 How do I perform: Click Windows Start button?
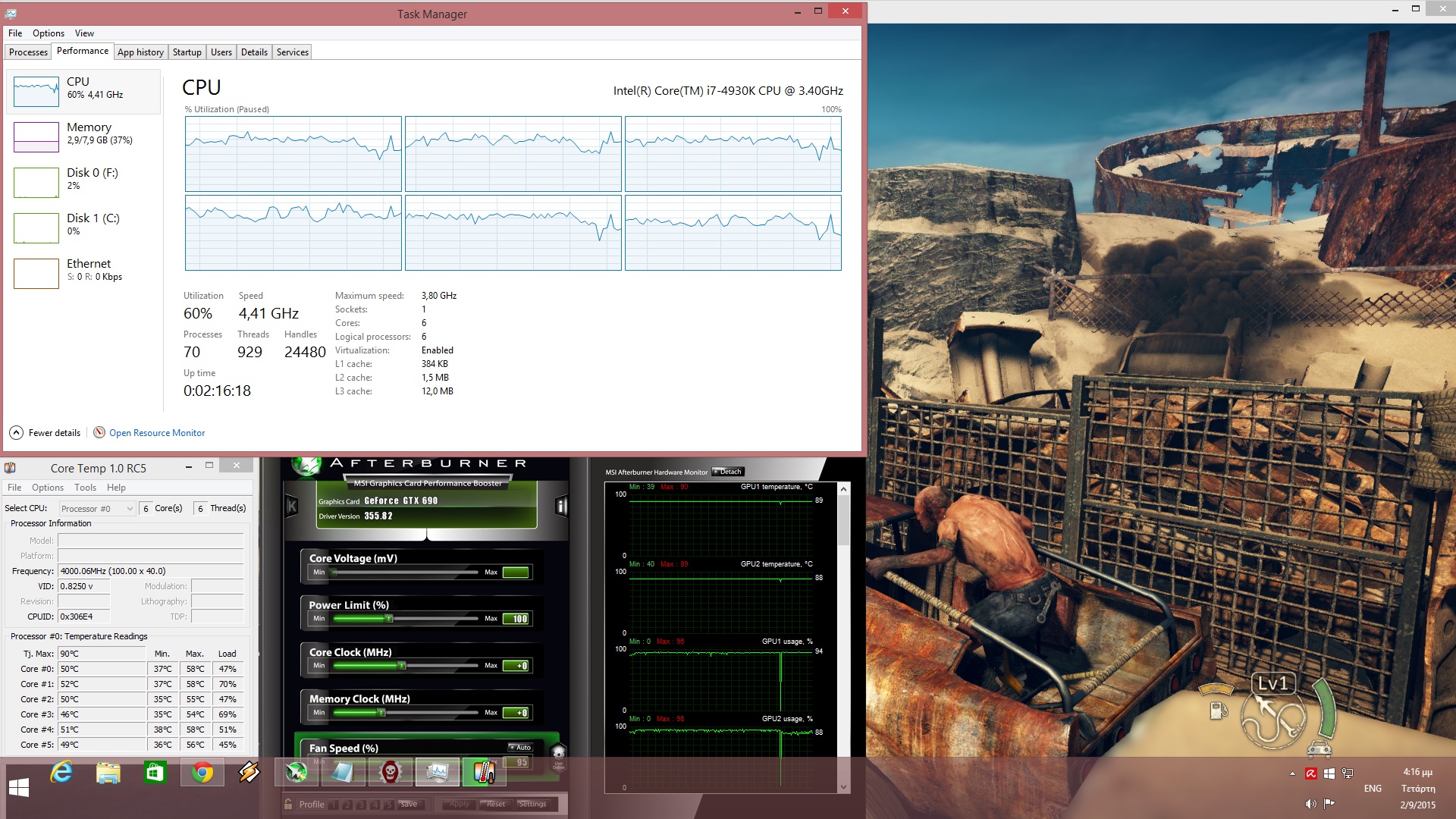(x=19, y=788)
